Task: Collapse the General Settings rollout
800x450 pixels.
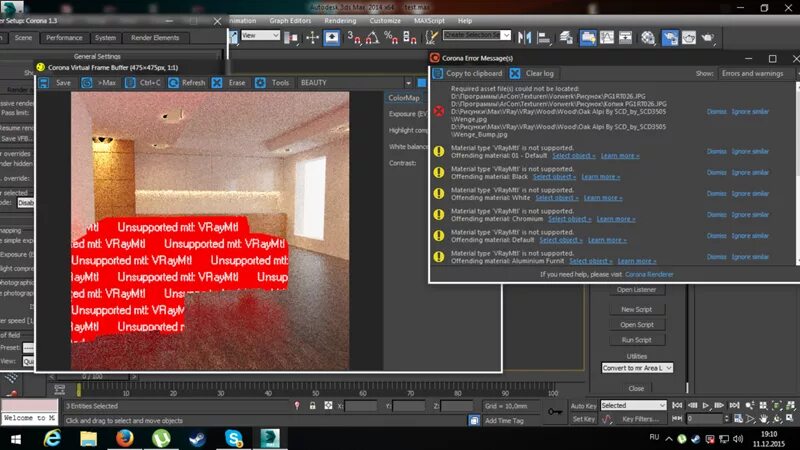Action: click(x=97, y=56)
